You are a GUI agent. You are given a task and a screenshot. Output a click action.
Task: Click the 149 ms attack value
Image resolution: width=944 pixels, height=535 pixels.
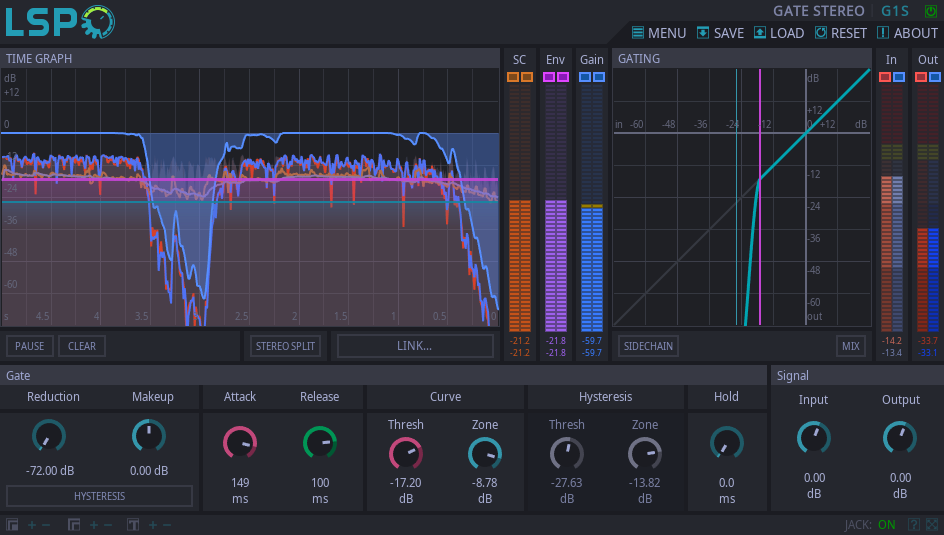240,490
